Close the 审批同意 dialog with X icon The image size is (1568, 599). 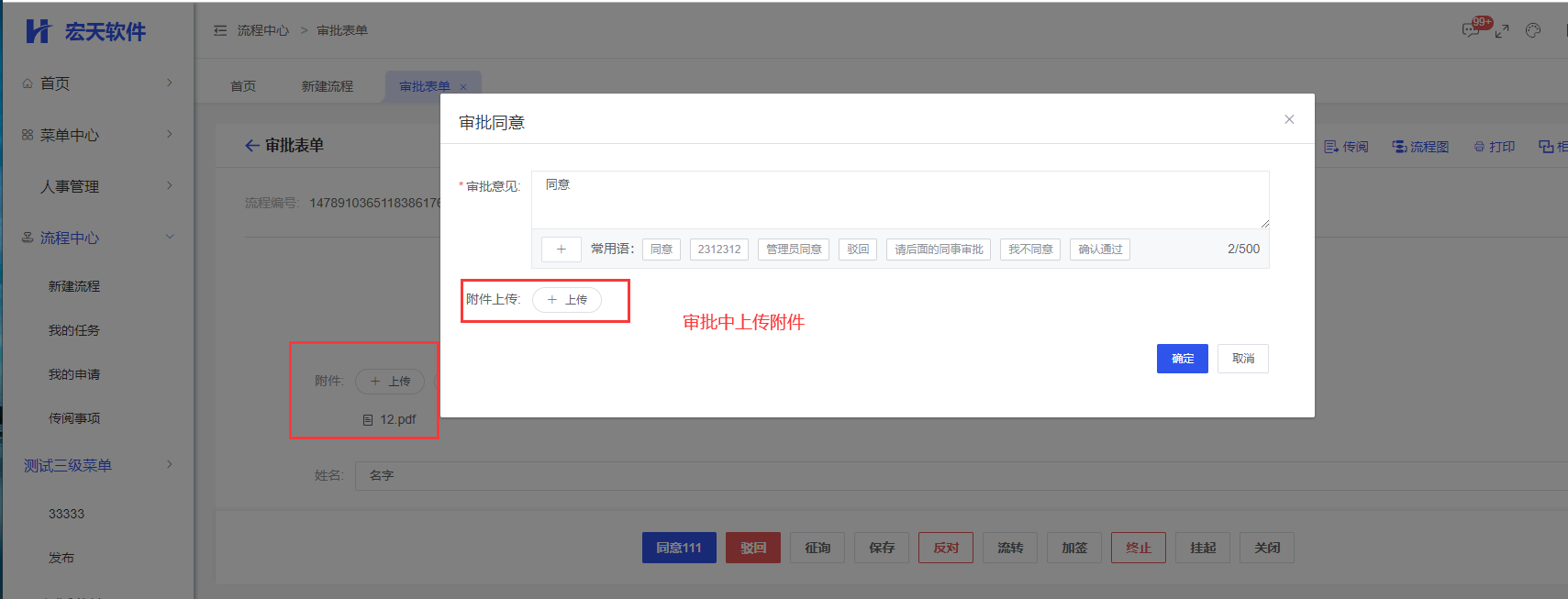(x=1289, y=119)
